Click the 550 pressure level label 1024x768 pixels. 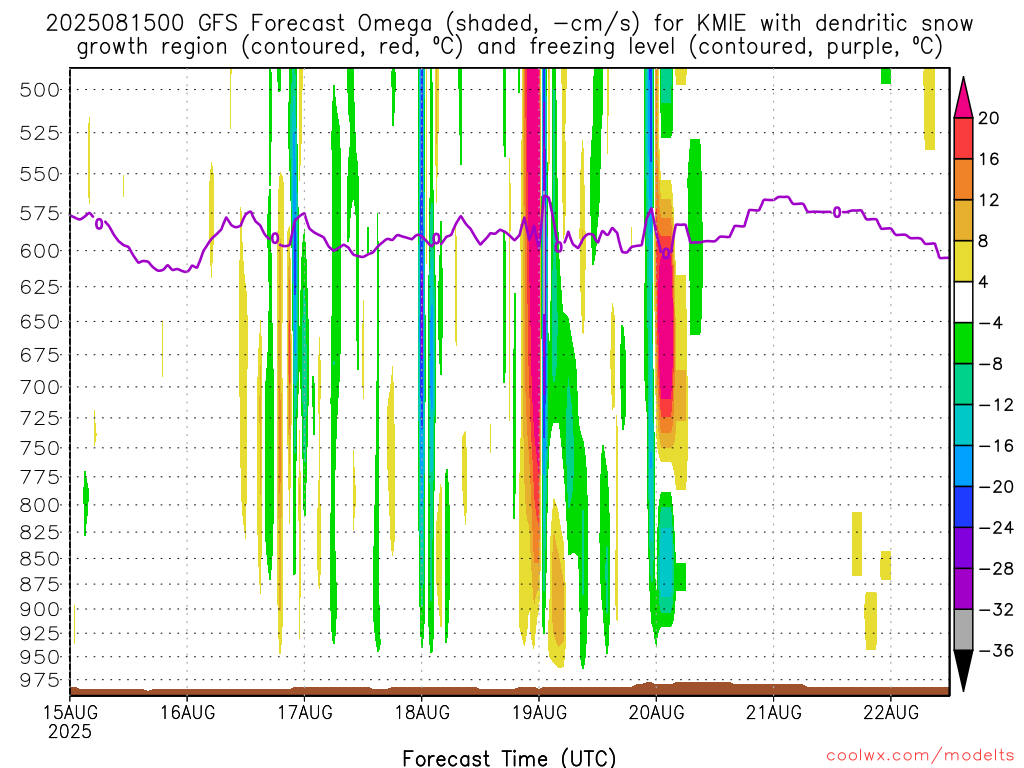(40, 174)
